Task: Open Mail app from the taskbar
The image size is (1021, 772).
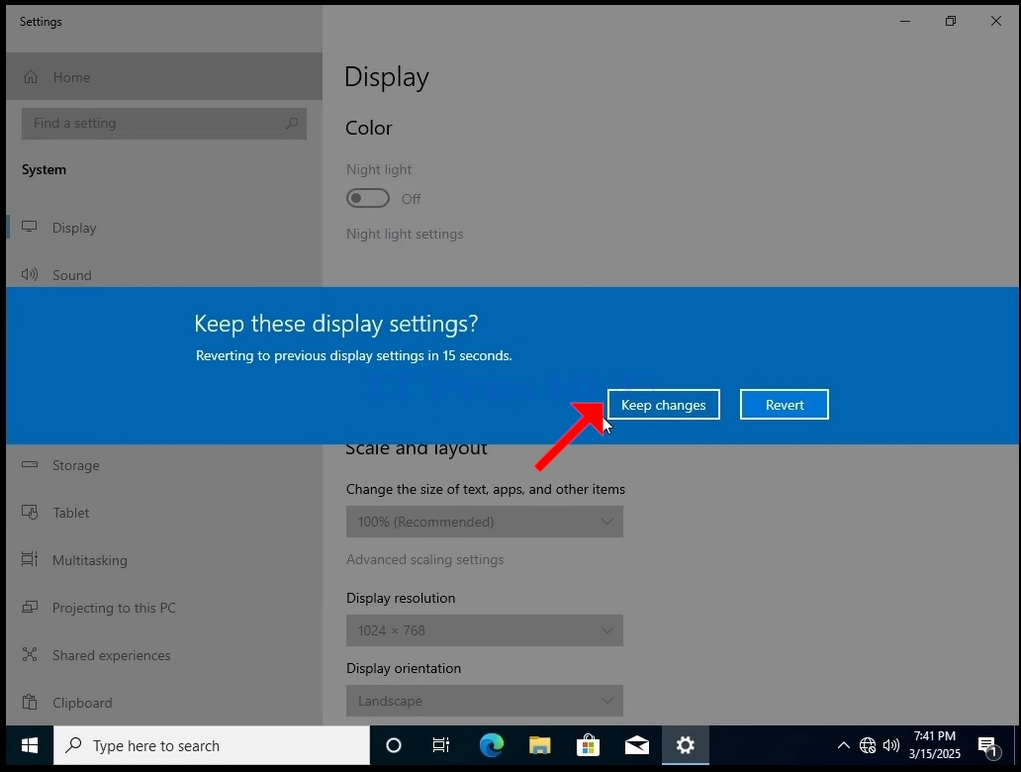Action: 637,745
